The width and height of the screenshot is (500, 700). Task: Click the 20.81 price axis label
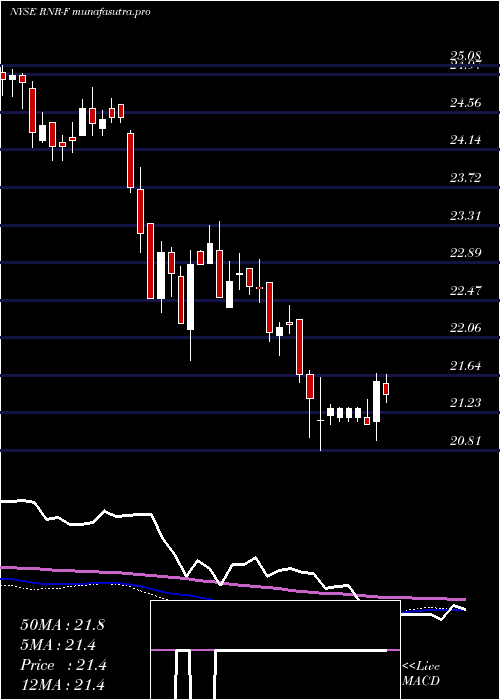[x=466, y=441]
